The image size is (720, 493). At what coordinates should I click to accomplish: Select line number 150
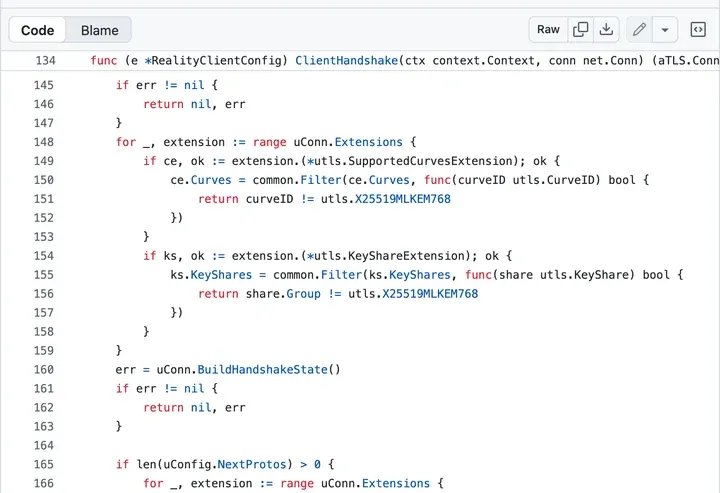(44, 180)
